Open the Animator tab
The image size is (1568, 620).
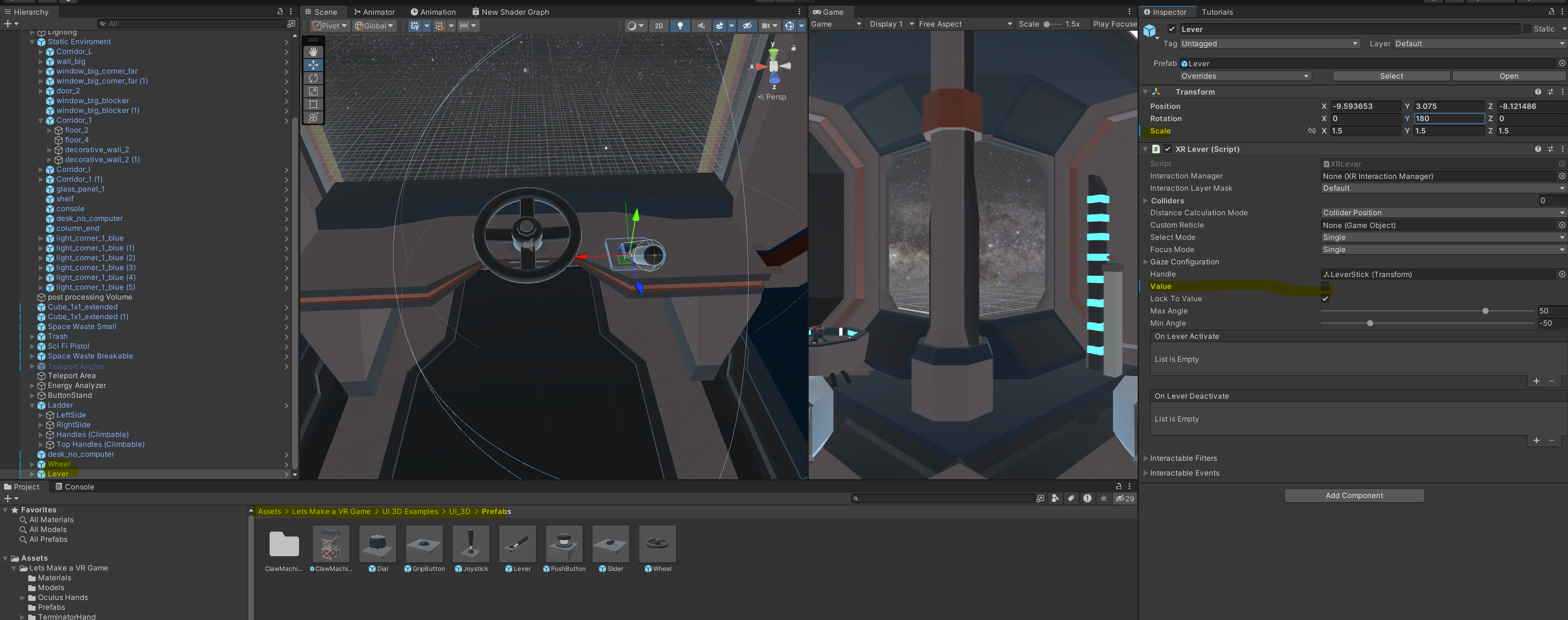coord(374,11)
